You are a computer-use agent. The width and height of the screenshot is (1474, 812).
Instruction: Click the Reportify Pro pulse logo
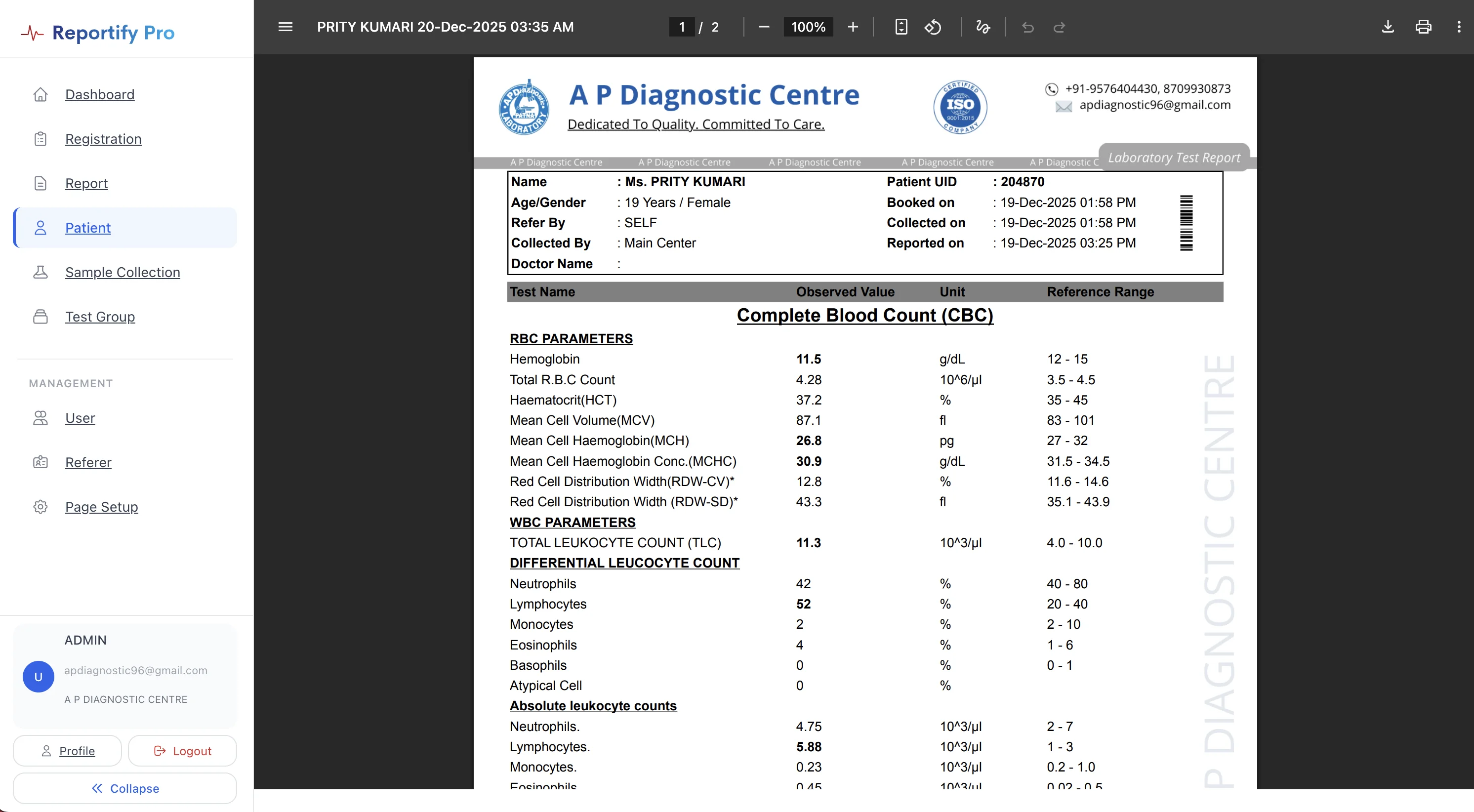[32, 33]
